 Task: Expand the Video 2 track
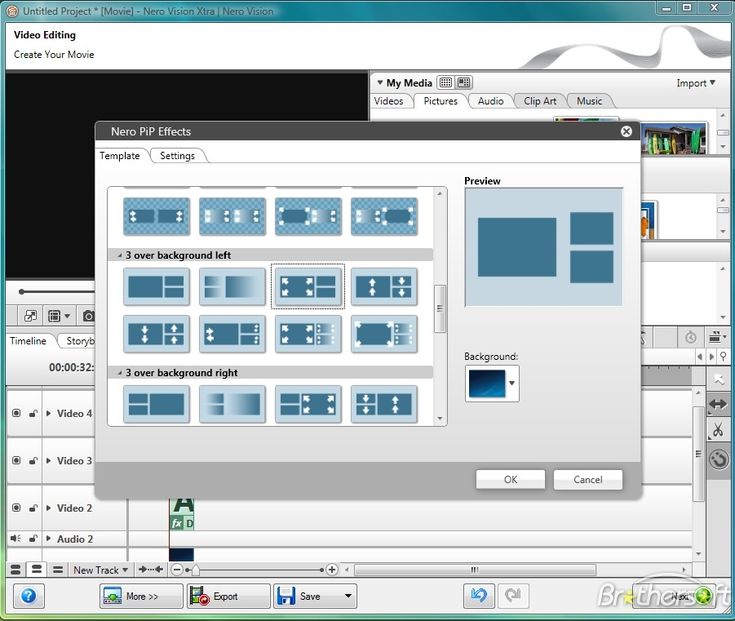coord(48,508)
